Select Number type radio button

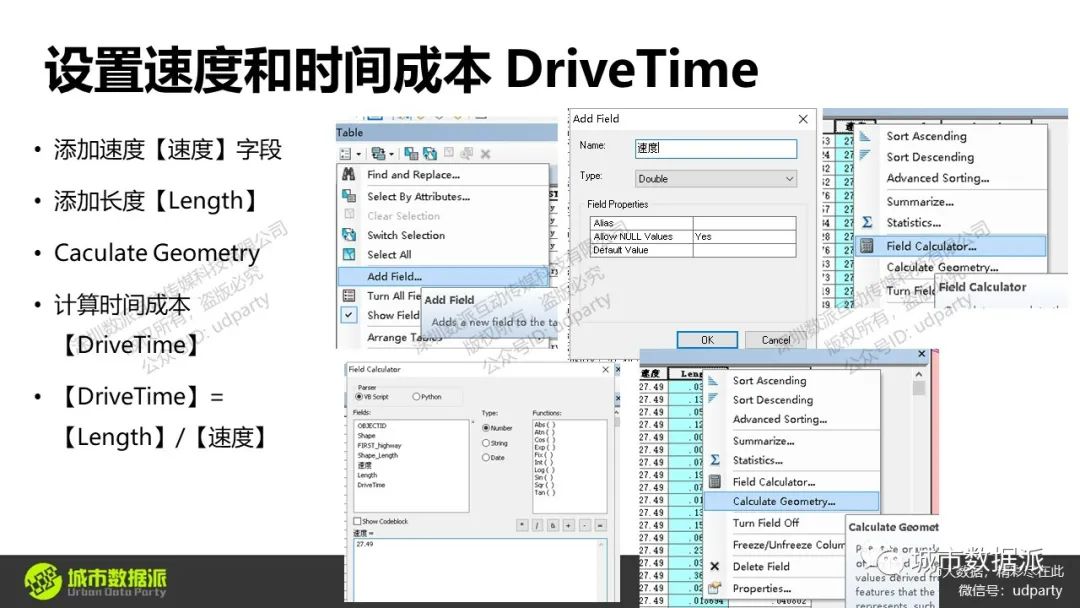tap(486, 428)
